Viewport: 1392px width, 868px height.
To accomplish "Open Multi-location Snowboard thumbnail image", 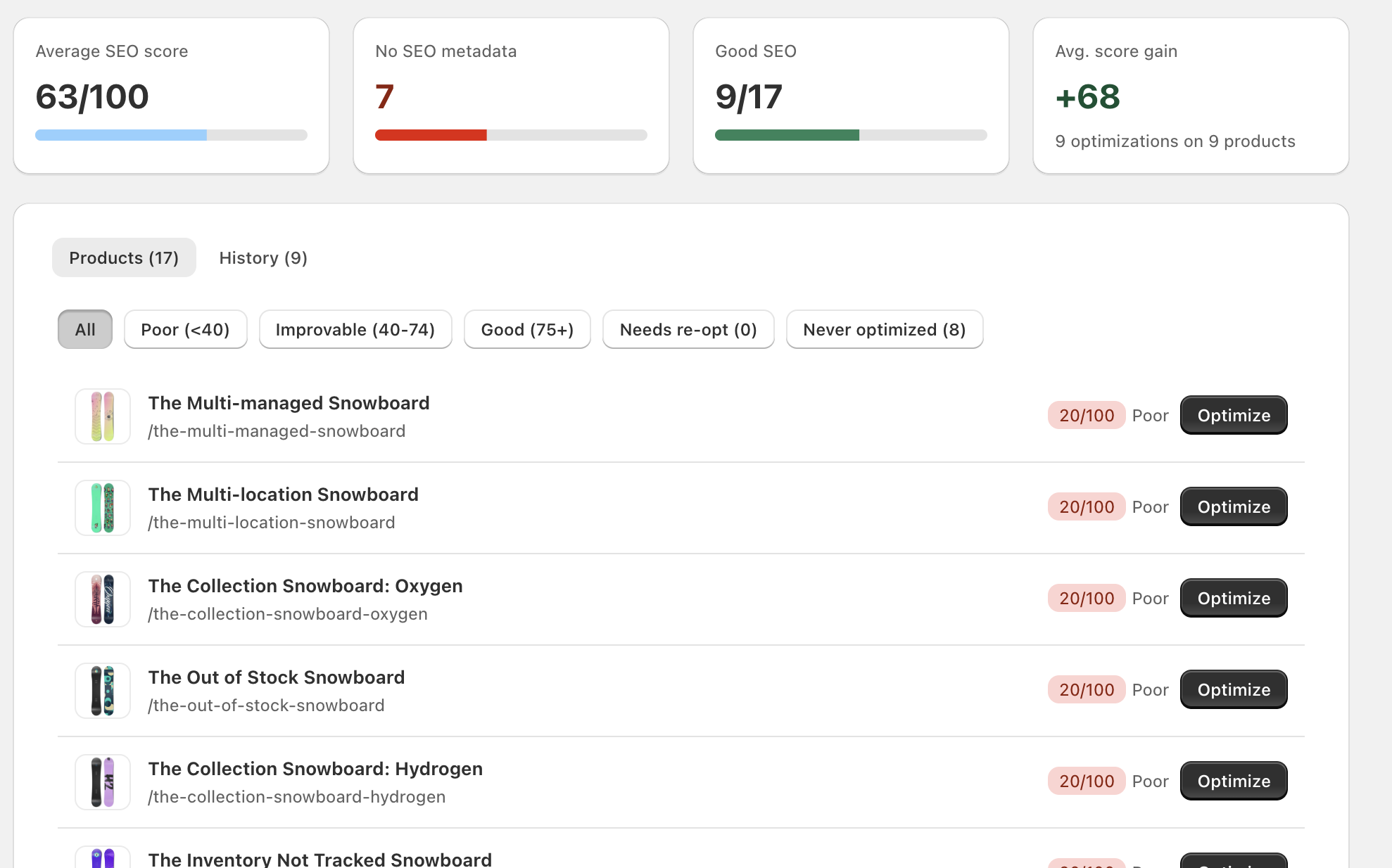I will click(103, 508).
